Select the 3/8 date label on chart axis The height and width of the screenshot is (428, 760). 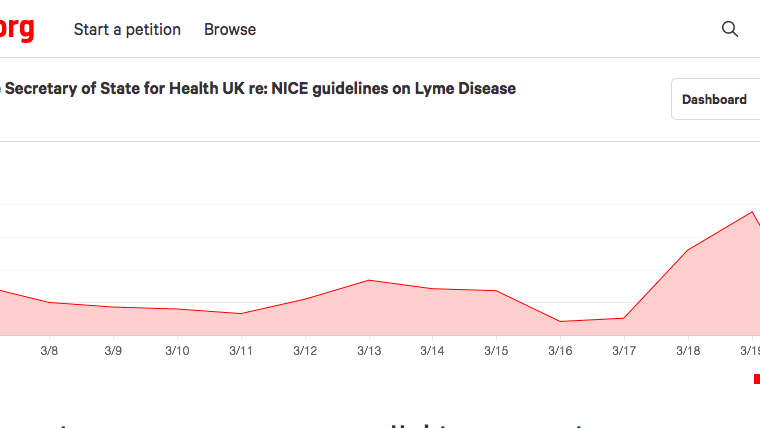pyautogui.click(x=49, y=351)
